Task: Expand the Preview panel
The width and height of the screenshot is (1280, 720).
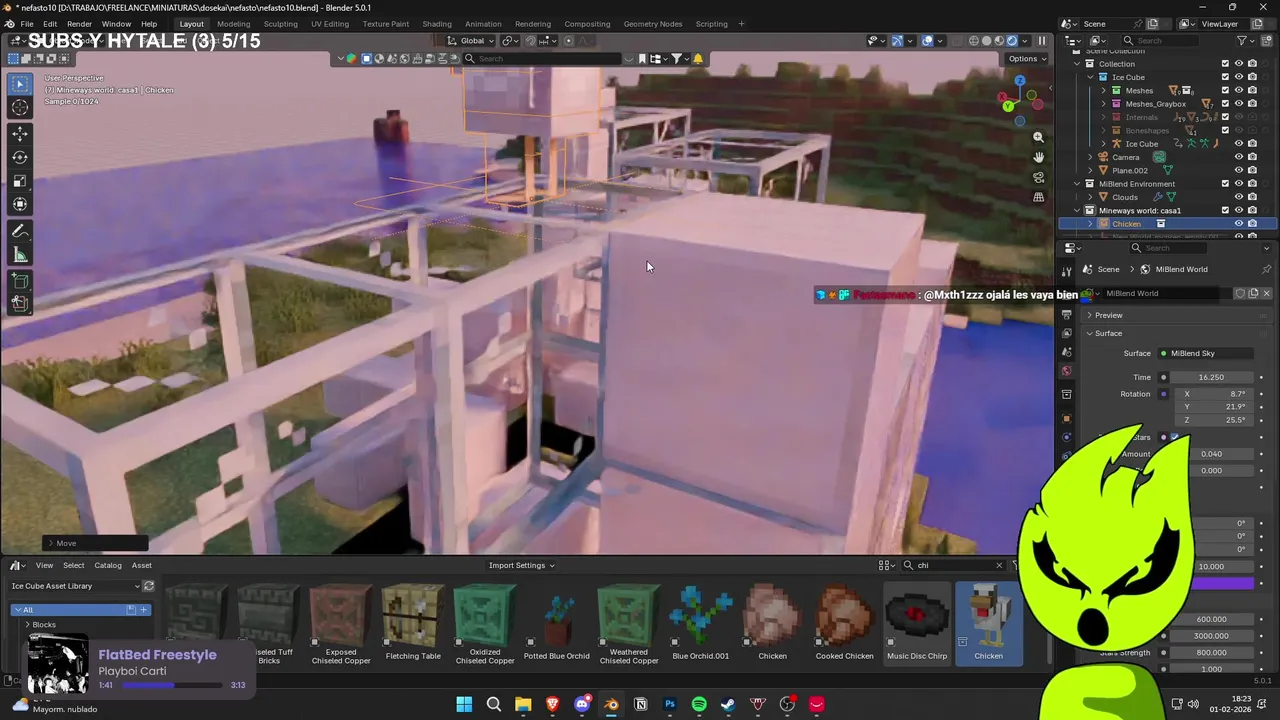Action: tap(1108, 315)
